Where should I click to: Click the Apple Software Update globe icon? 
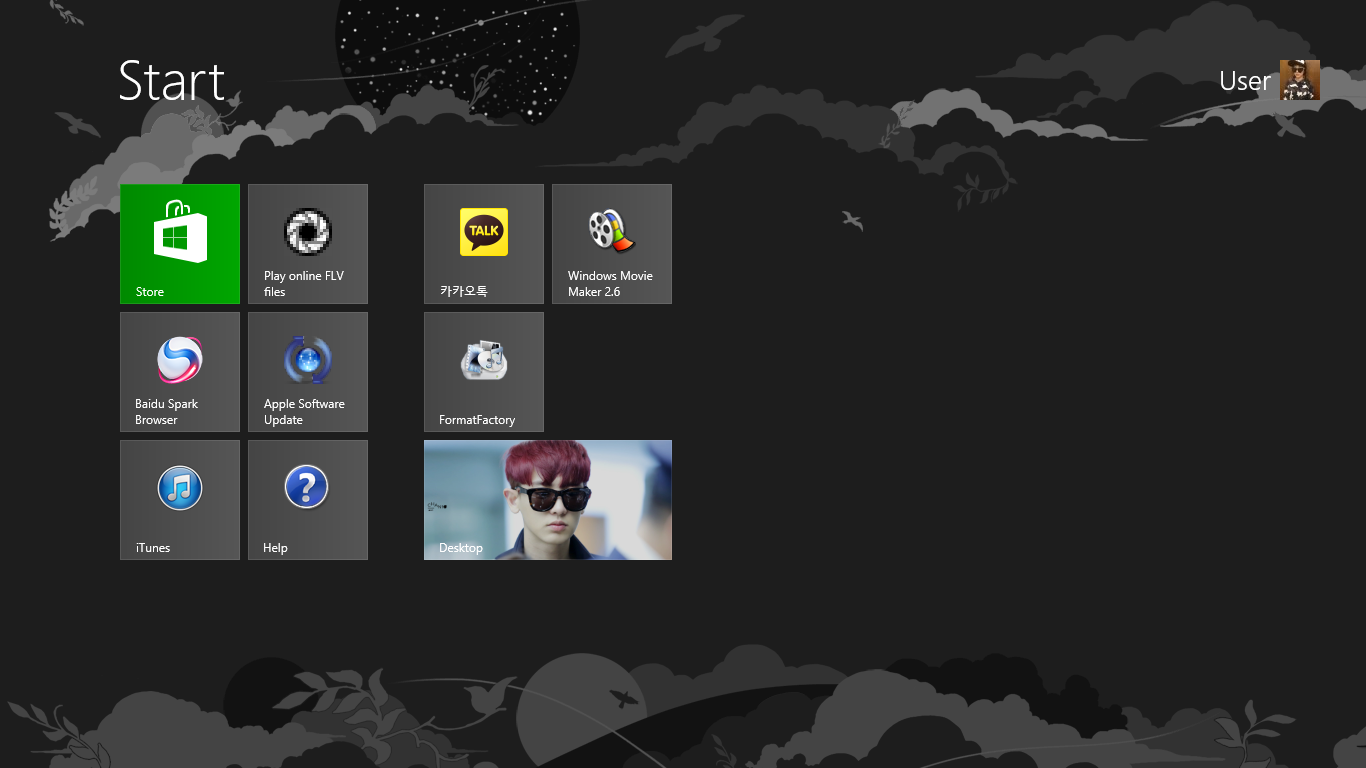308,360
